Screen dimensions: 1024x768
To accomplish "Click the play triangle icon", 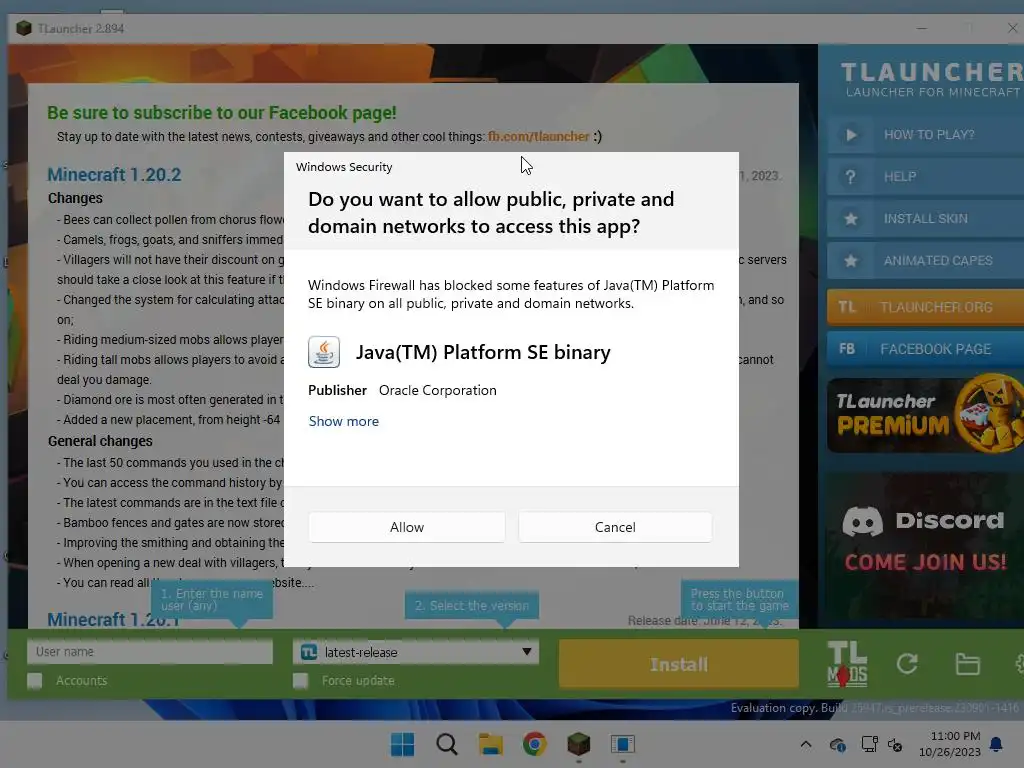I will (850, 135).
